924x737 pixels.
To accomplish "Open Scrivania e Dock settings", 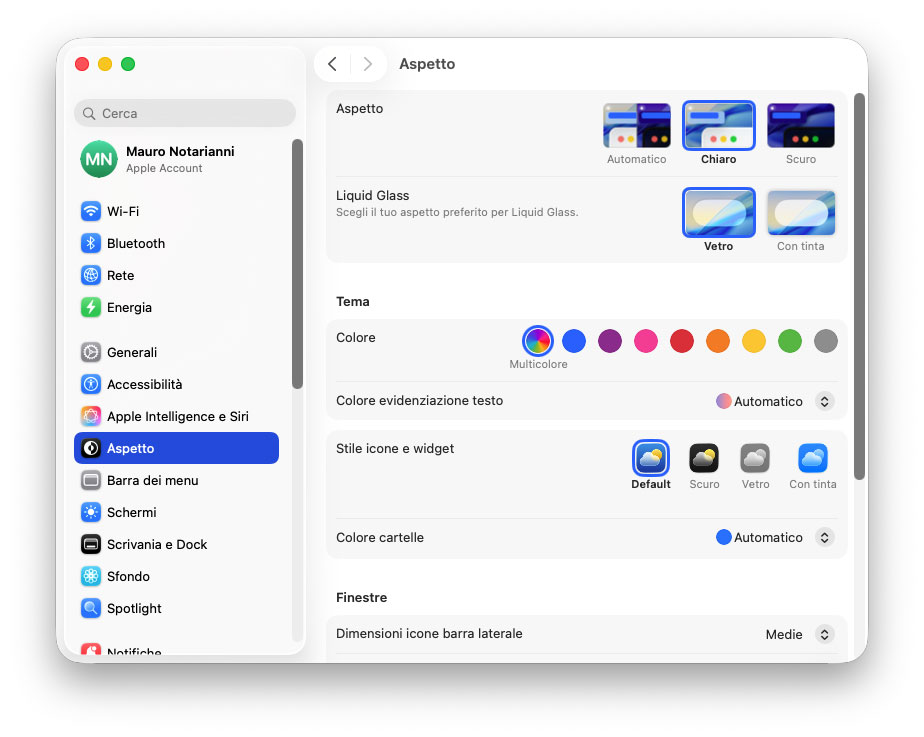I will pos(156,545).
